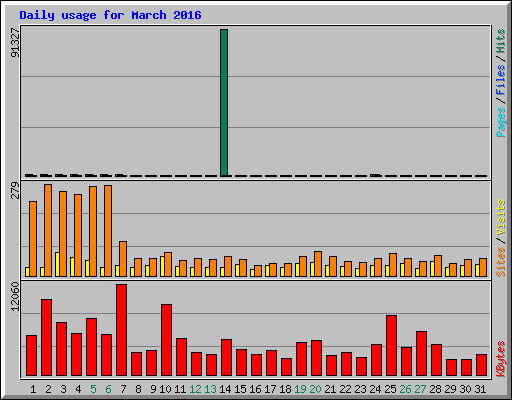This screenshot has height=400, width=512.
Task: Click the red KBytes bar for day 25
Action: click(392, 346)
